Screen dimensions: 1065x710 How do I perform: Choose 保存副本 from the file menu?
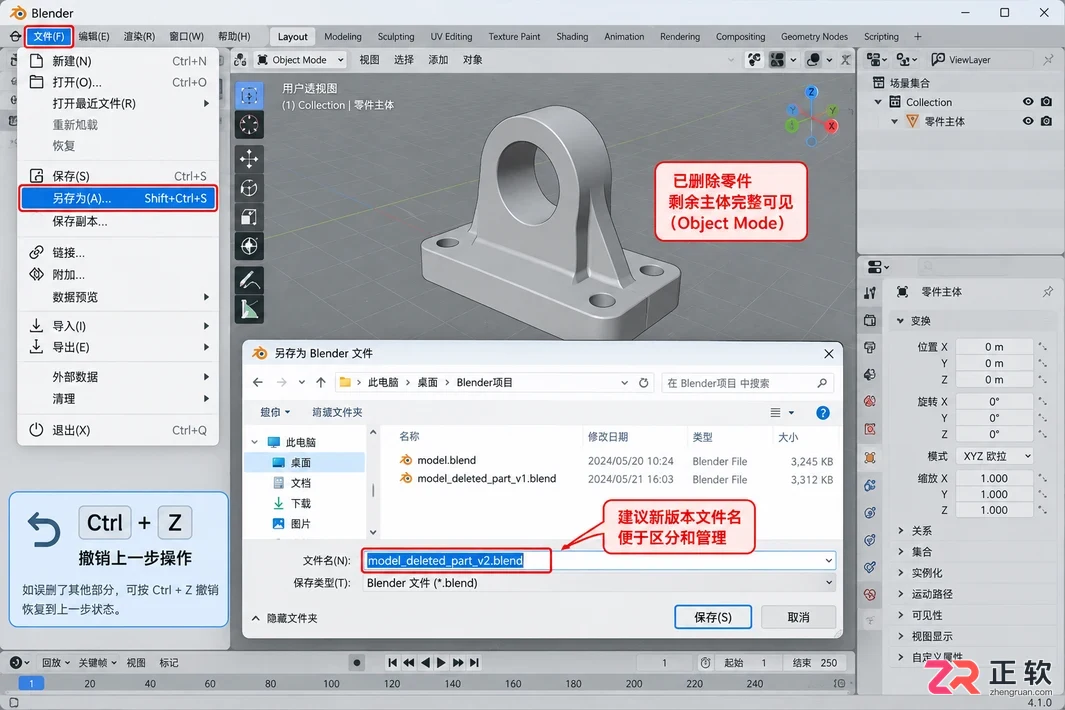pyautogui.click(x=118, y=221)
